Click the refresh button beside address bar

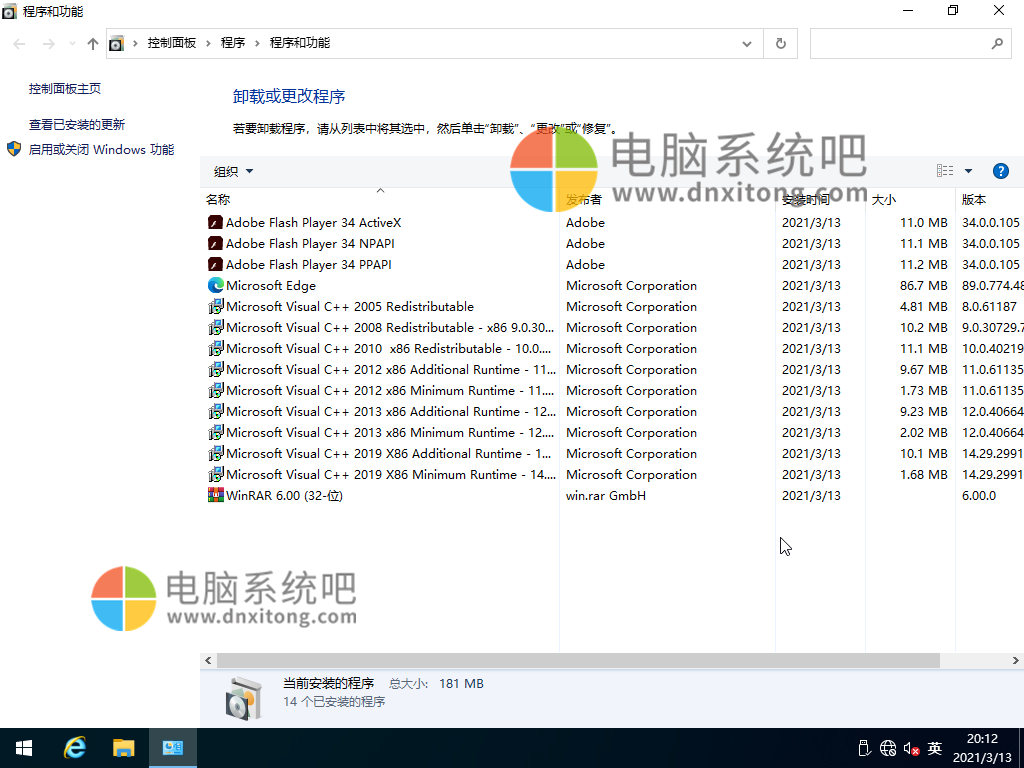click(780, 44)
